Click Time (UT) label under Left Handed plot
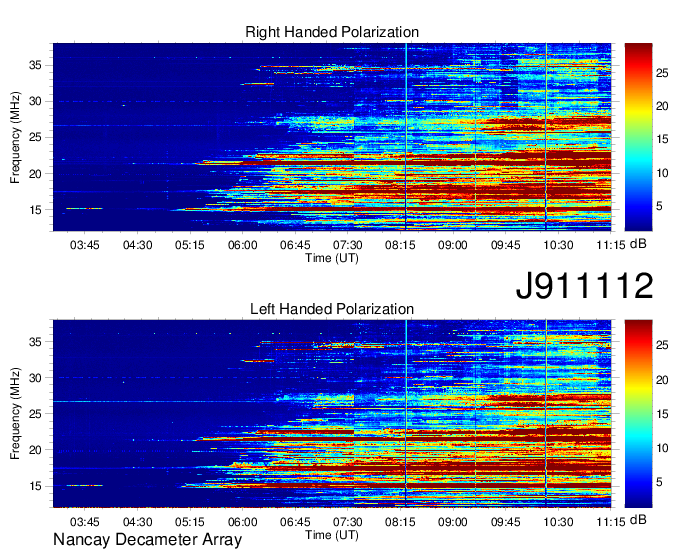 (x=332, y=535)
